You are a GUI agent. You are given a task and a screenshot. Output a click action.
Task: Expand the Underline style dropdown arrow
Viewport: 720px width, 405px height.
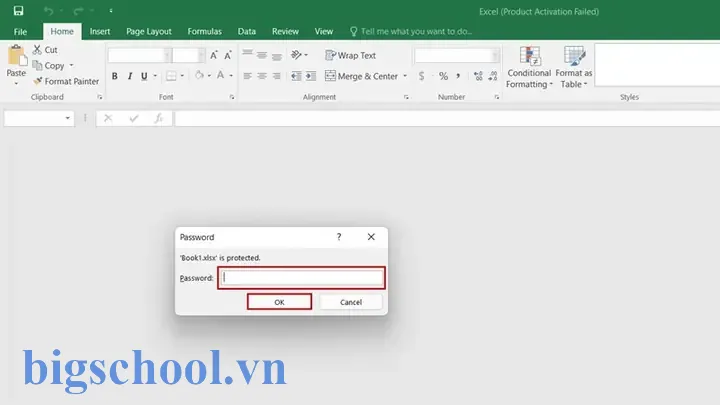[155, 76]
